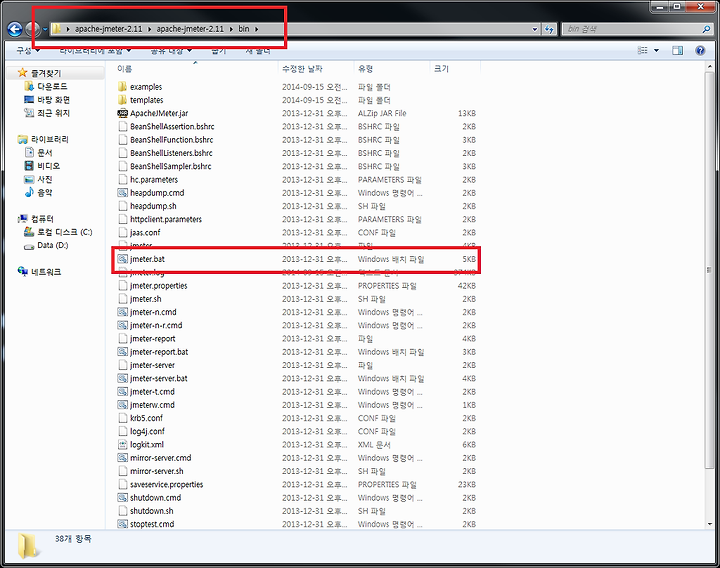The height and width of the screenshot is (568, 720).
Task: Open 최근 위치 in the navigation pane
Action: 53,113
